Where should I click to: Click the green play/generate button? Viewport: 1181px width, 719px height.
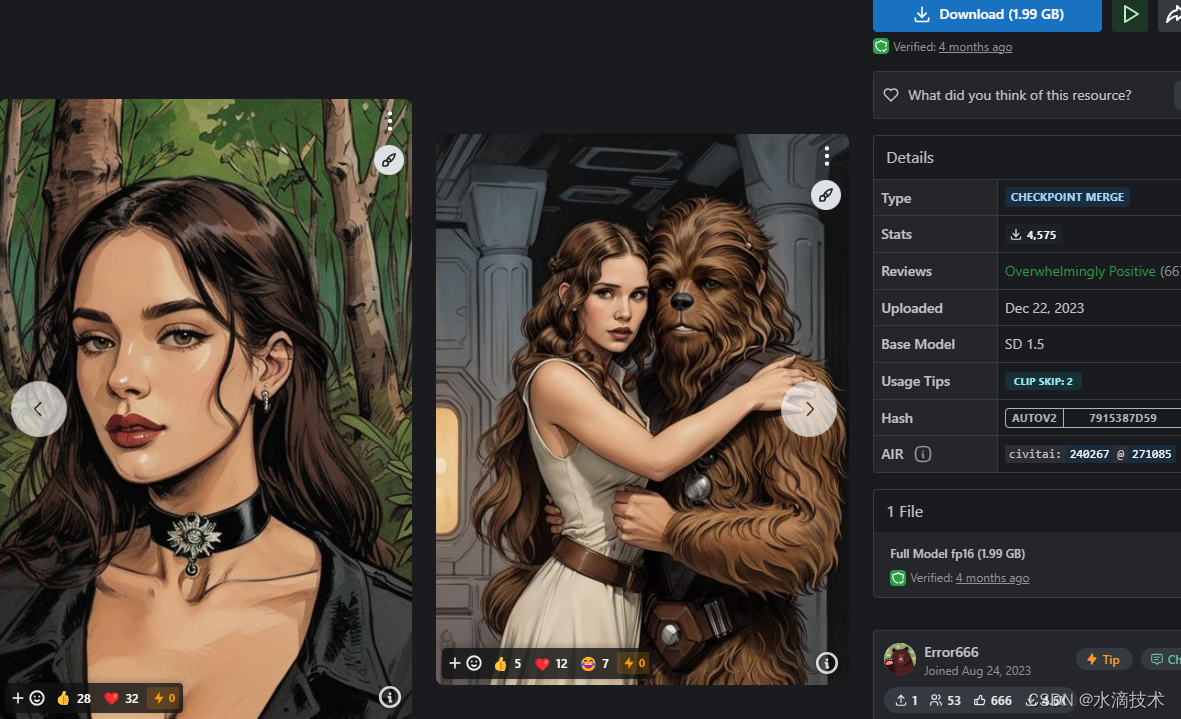click(x=1130, y=14)
